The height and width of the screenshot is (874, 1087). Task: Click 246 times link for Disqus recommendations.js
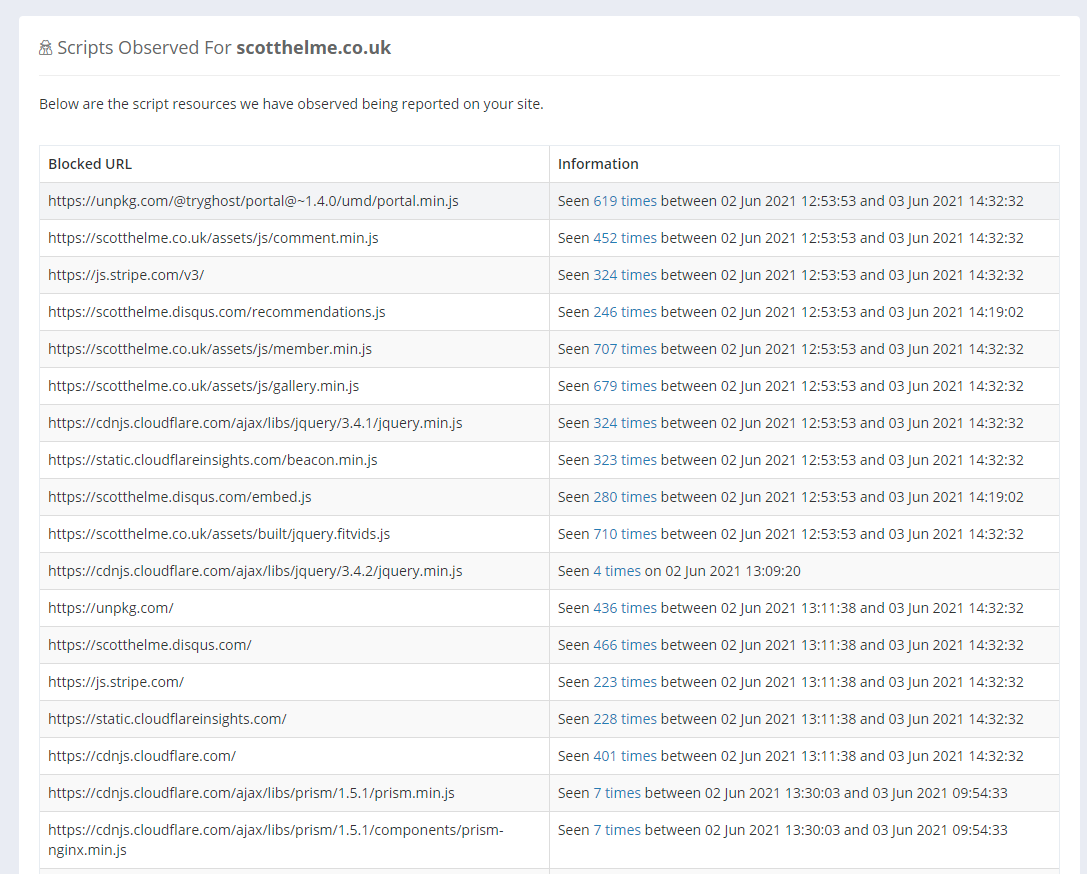(x=624, y=312)
